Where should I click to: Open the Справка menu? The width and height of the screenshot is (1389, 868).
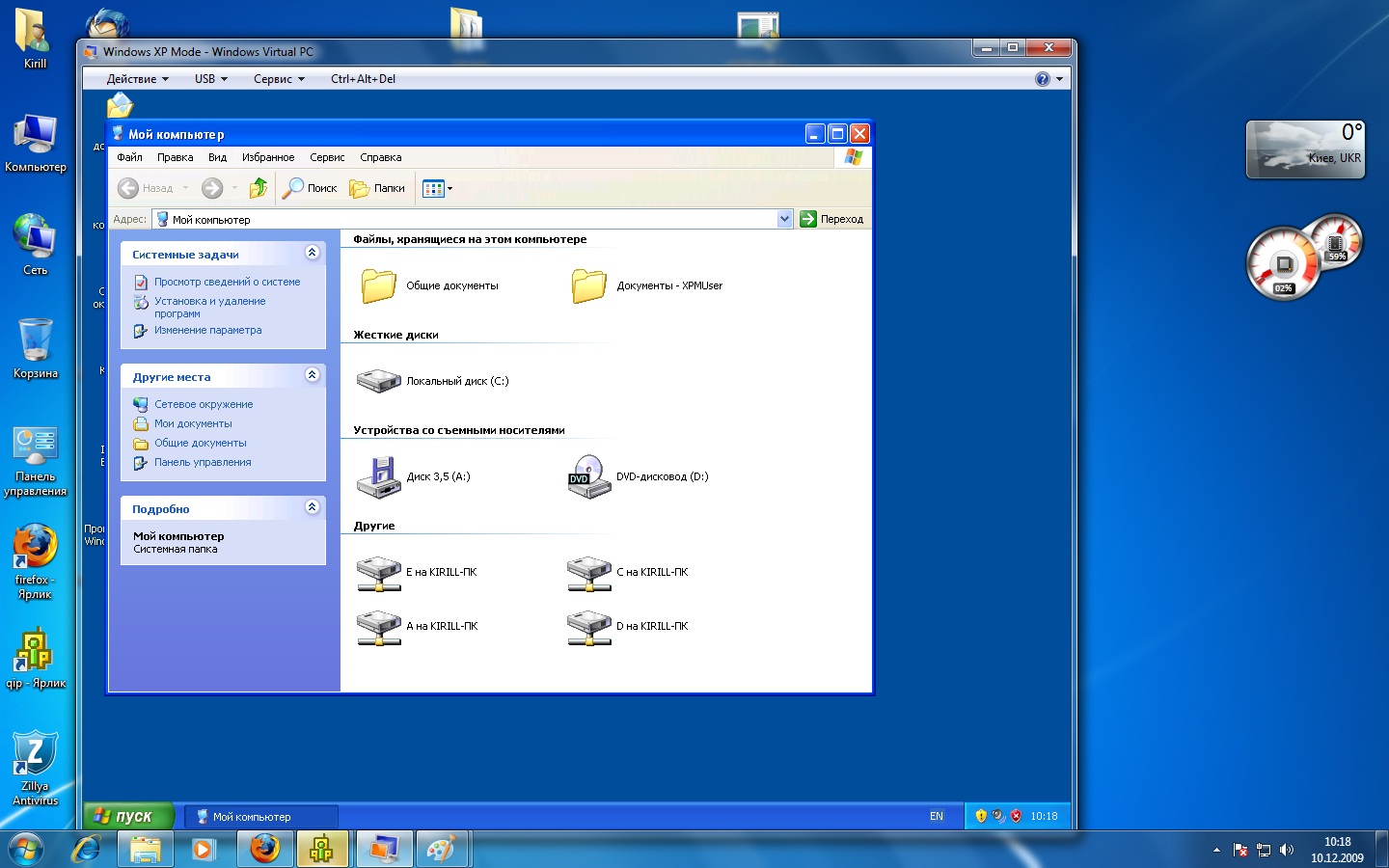[x=381, y=157]
